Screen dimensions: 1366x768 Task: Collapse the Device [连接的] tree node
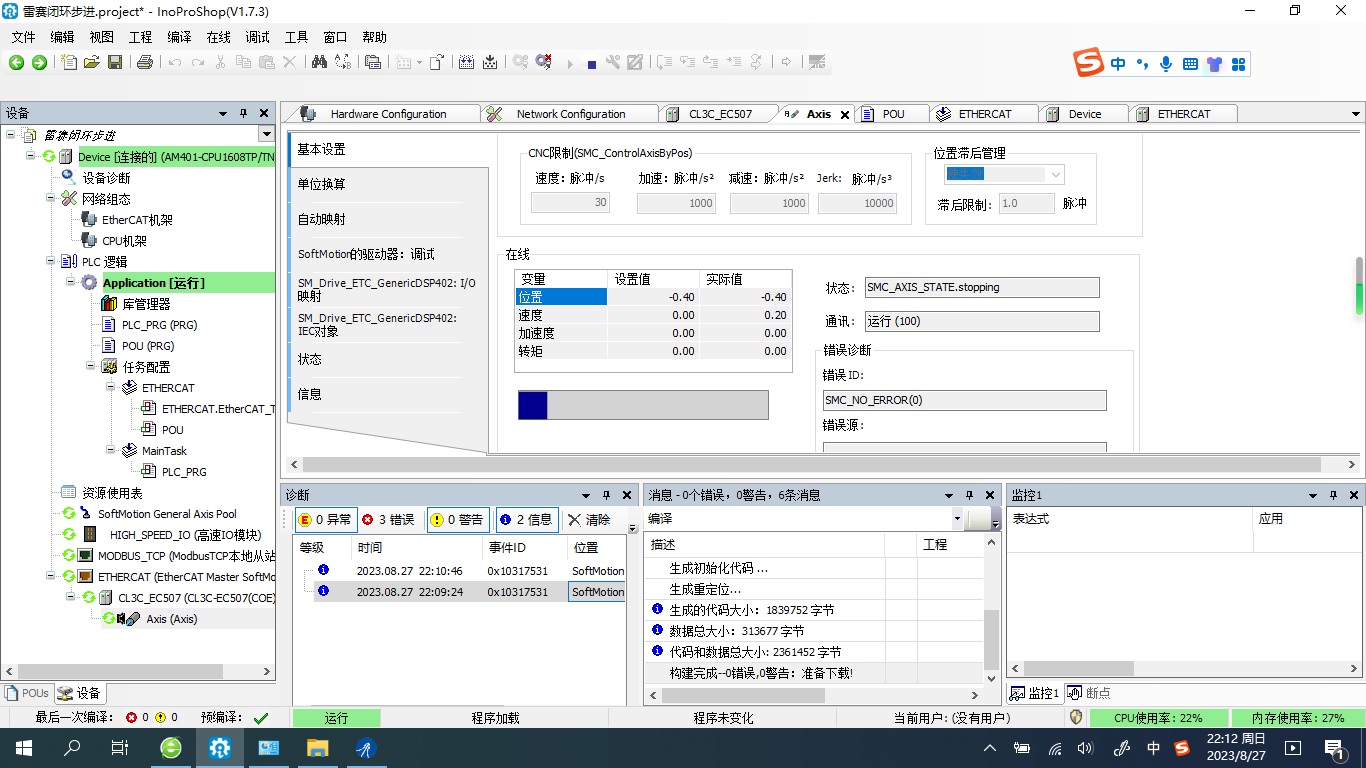pyautogui.click(x=31, y=157)
